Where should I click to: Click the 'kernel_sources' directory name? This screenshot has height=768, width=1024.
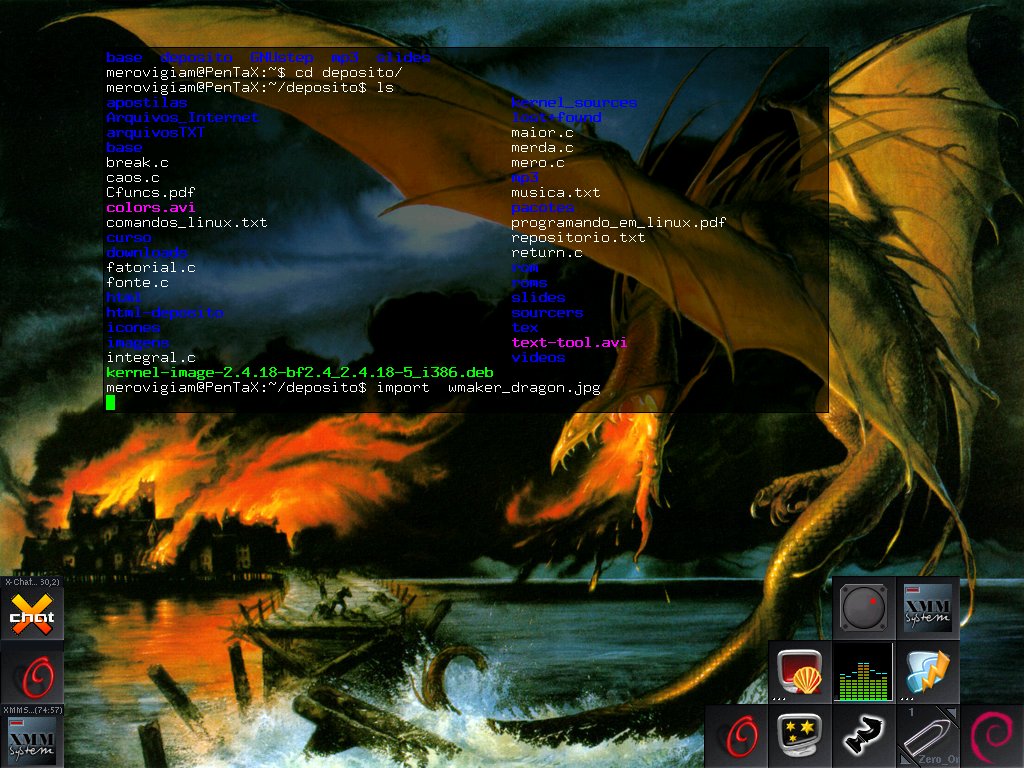pyautogui.click(x=574, y=103)
